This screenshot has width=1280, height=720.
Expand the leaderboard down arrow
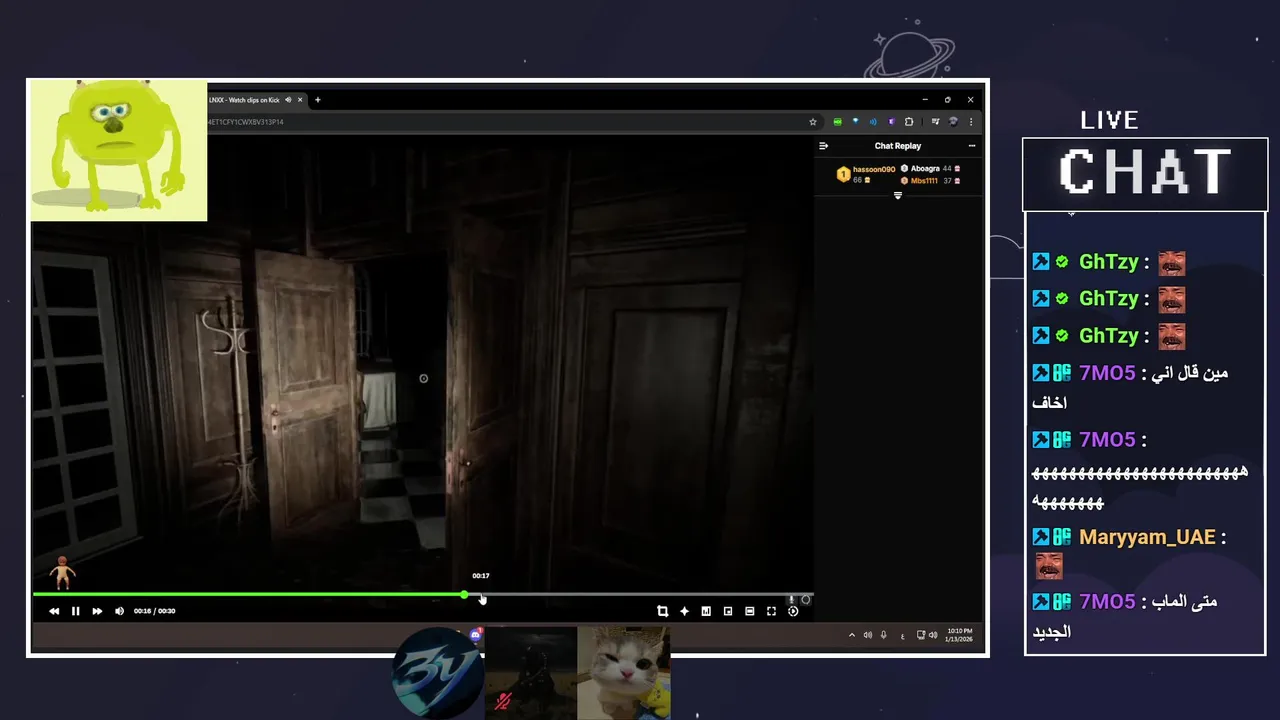(898, 196)
